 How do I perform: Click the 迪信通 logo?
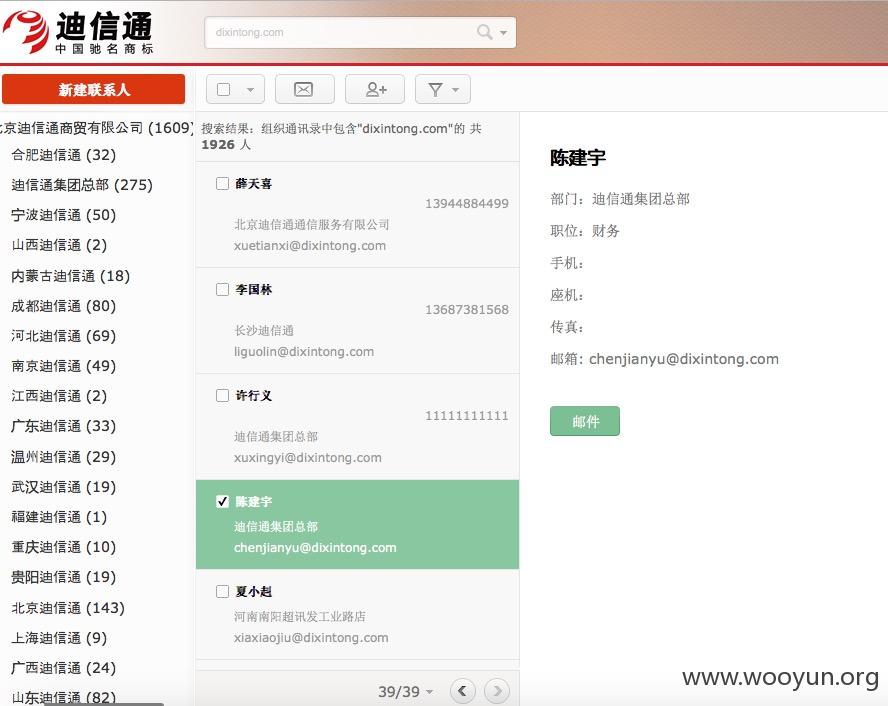pos(78,32)
